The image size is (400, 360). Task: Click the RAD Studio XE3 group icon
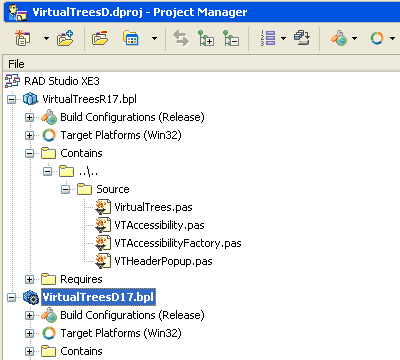12,81
